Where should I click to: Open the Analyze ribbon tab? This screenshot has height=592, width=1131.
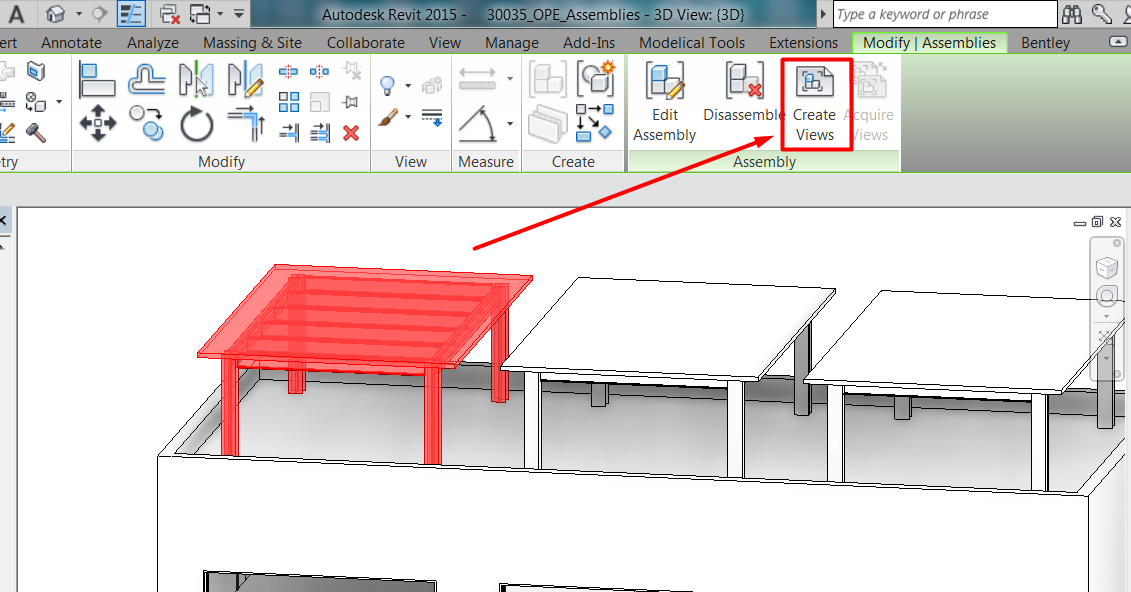pyautogui.click(x=153, y=43)
